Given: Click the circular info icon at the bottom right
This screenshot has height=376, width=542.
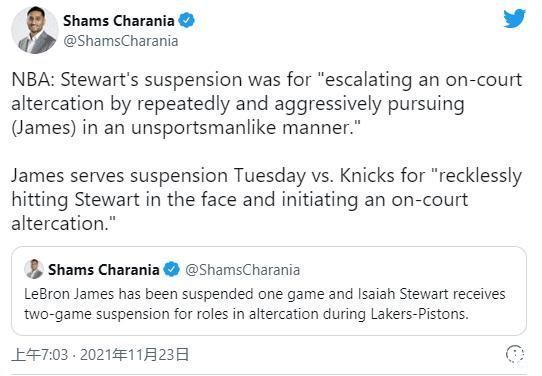Looking at the screenshot, I should [515, 354].
